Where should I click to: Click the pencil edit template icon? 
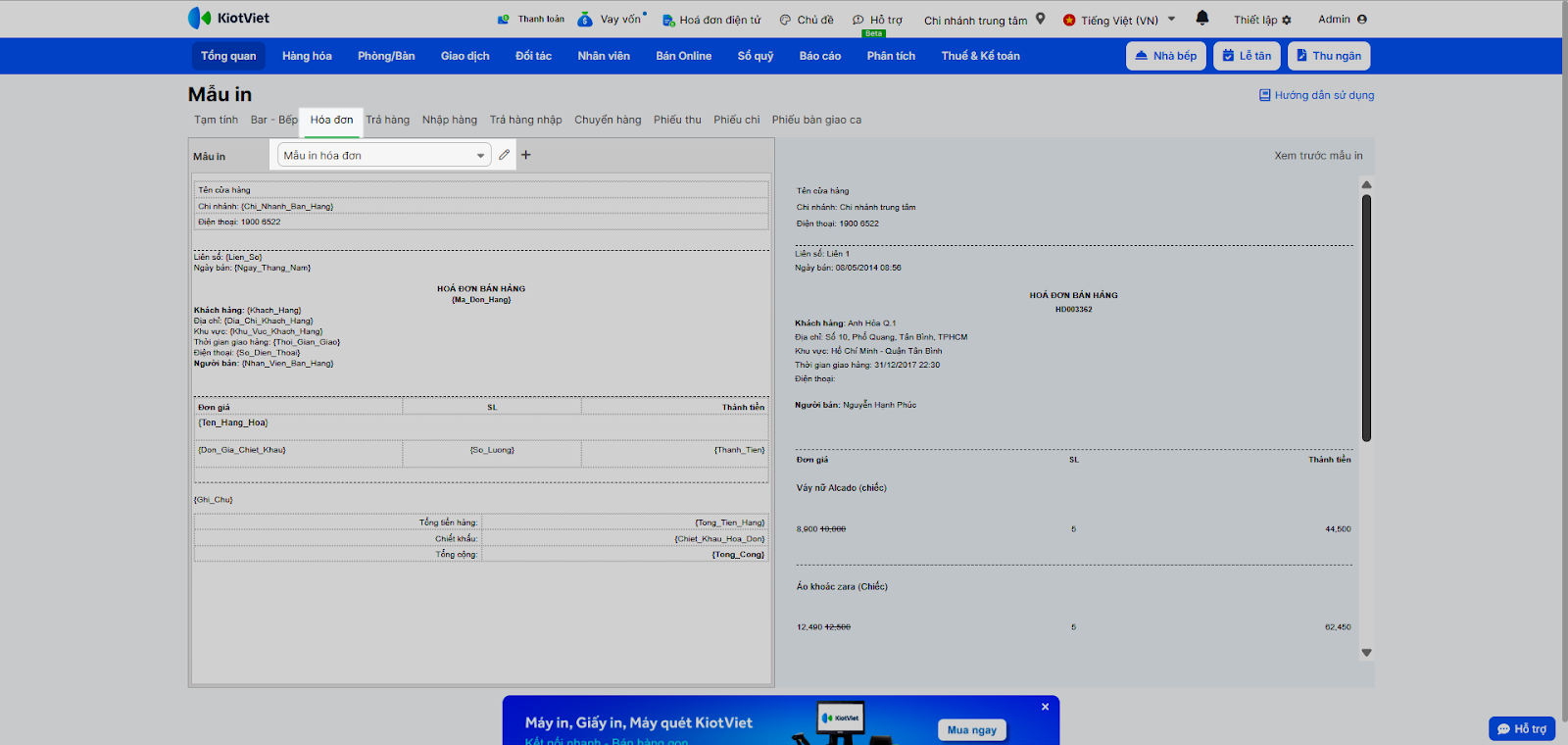pyautogui.click(x=504, y=155)
